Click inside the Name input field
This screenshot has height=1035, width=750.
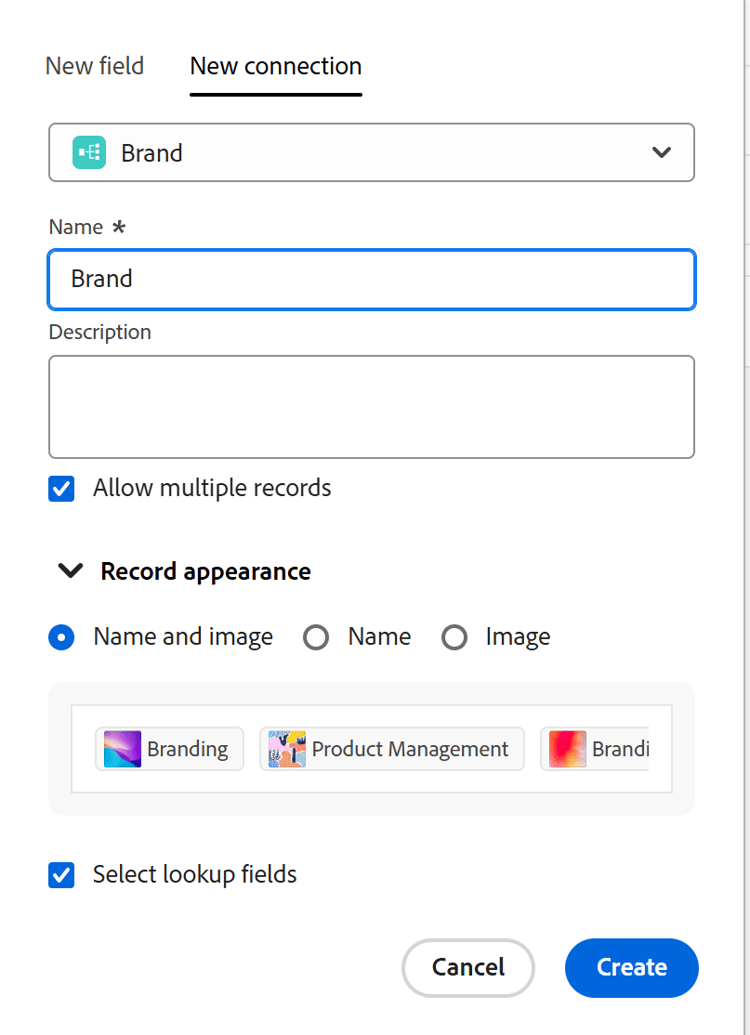371,279
